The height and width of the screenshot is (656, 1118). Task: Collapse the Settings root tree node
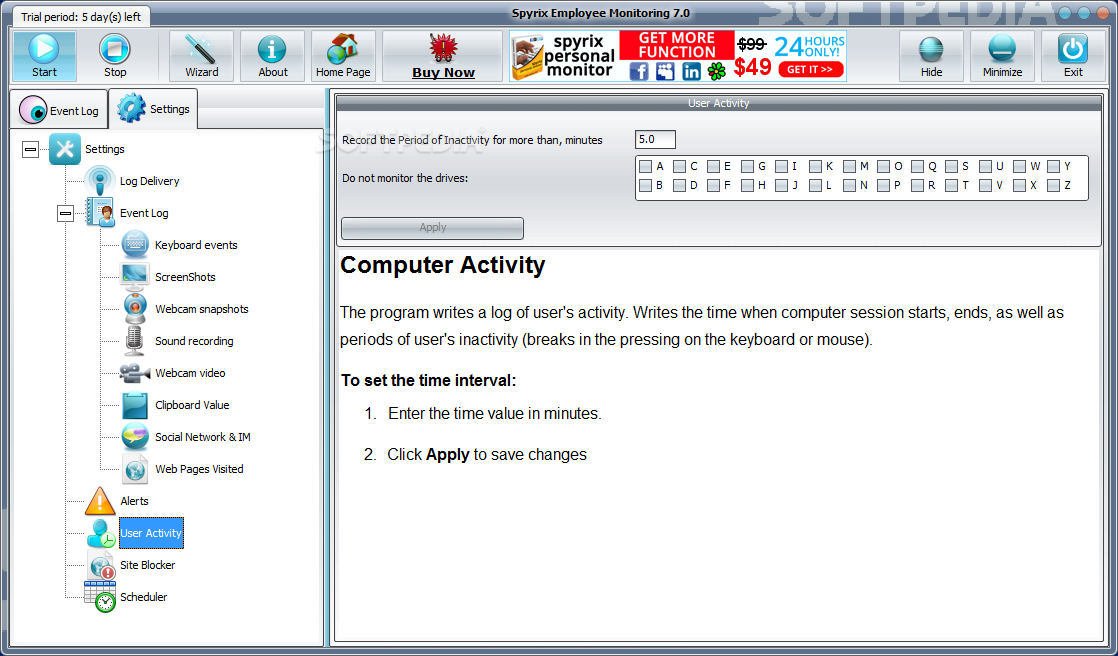(x=30, y=149)
